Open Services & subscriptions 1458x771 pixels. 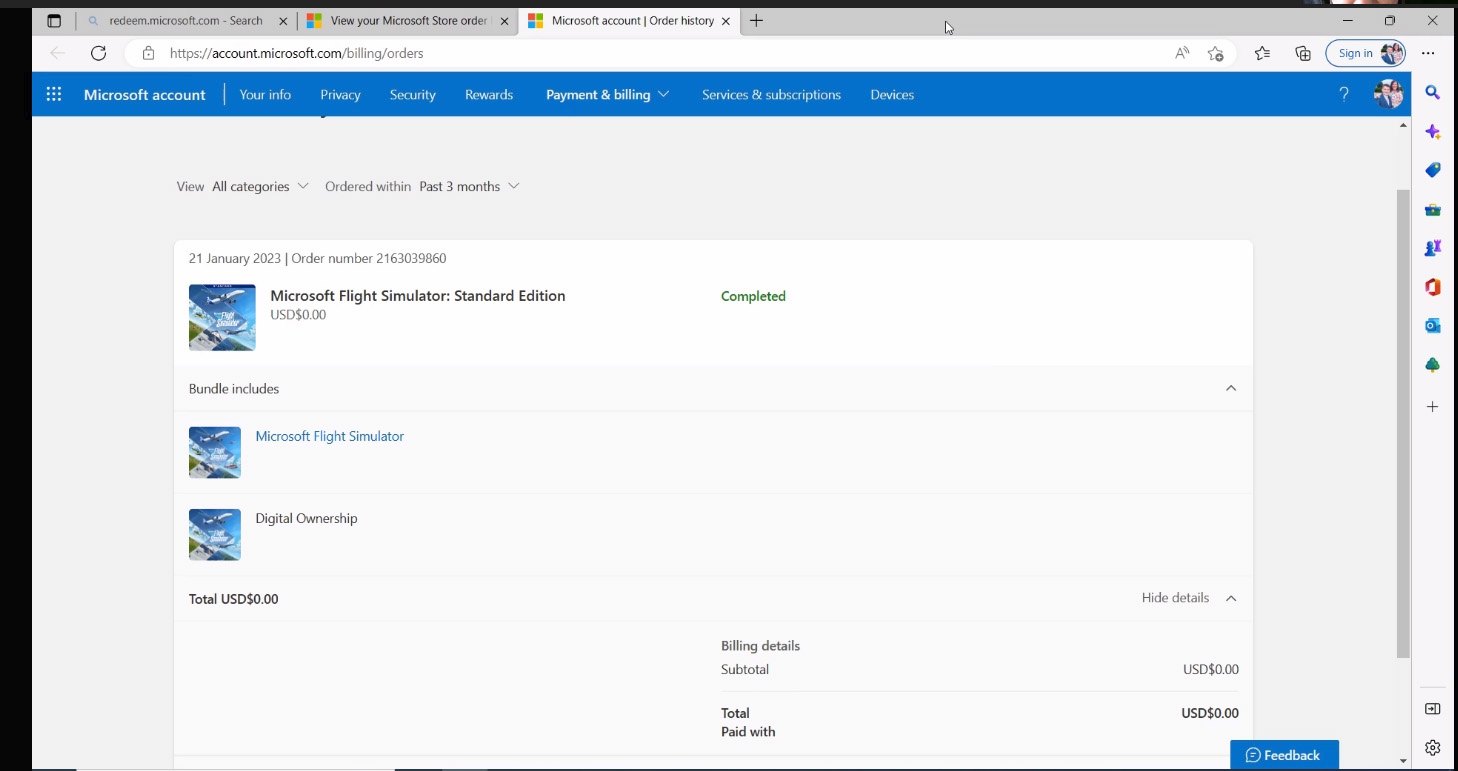pyautogui.click(x=771, y=95)
